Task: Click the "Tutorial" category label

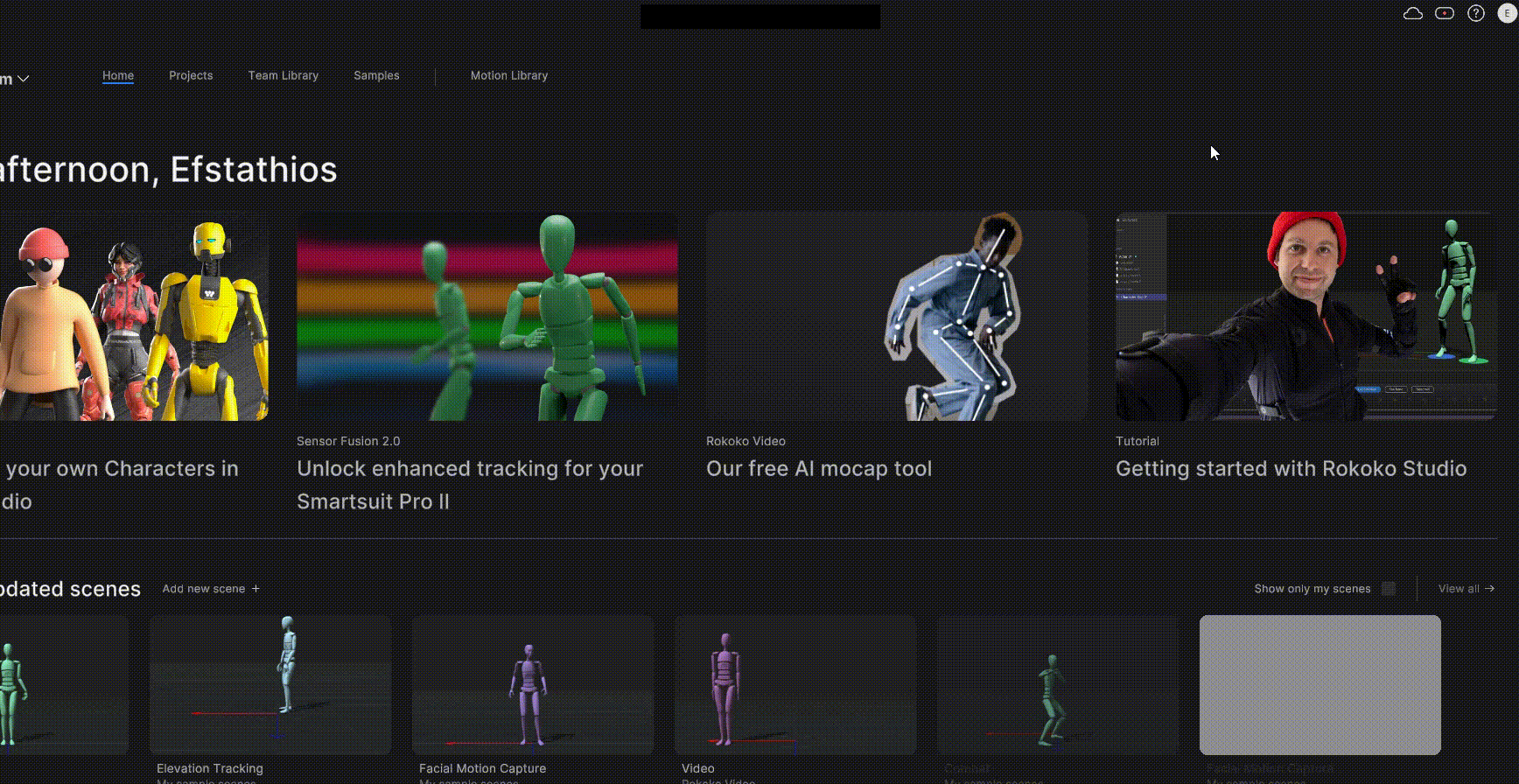Action: coord(1137,442)
